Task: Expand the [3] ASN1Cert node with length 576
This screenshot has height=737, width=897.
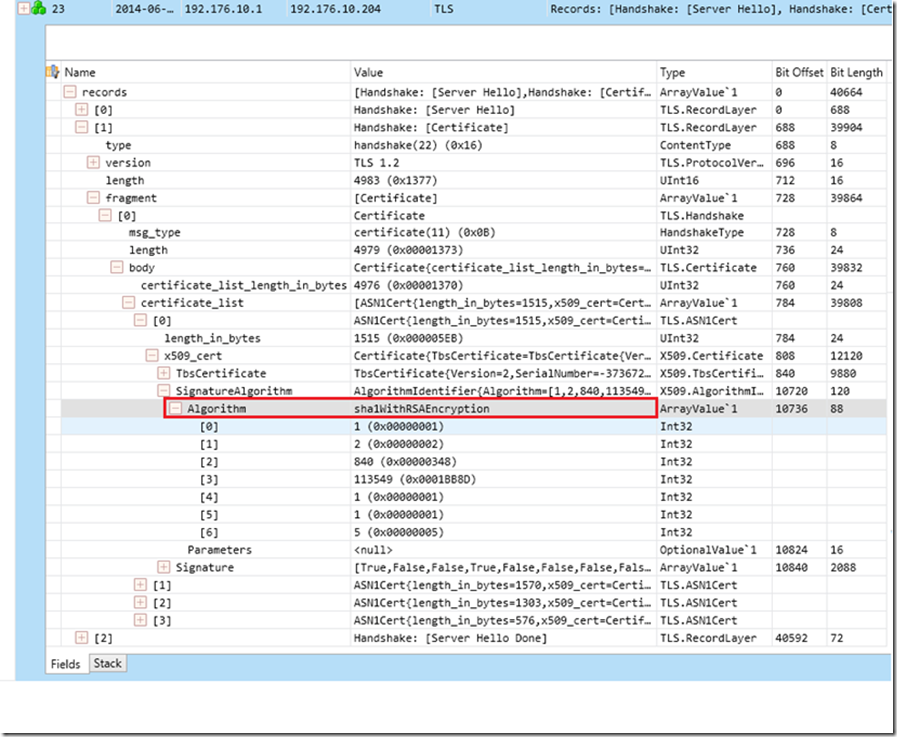Action: click(140, 620)
